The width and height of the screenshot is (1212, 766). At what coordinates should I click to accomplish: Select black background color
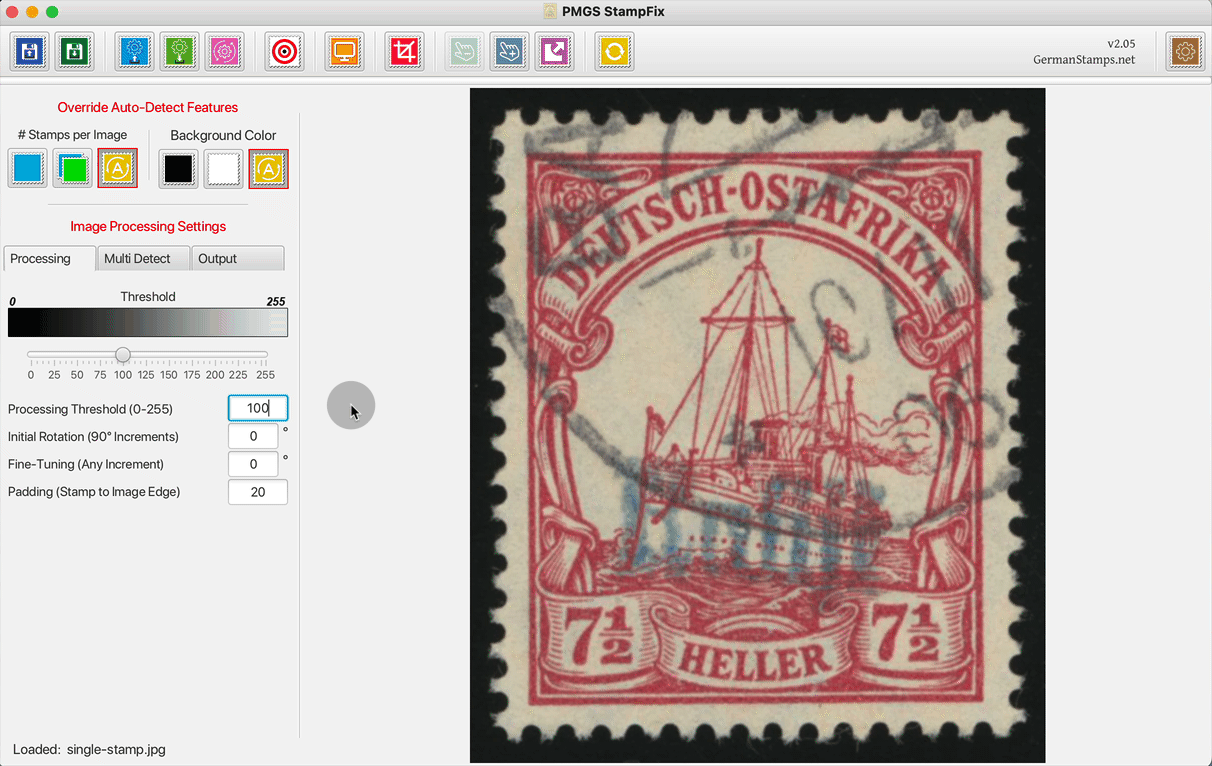point(179,169)
